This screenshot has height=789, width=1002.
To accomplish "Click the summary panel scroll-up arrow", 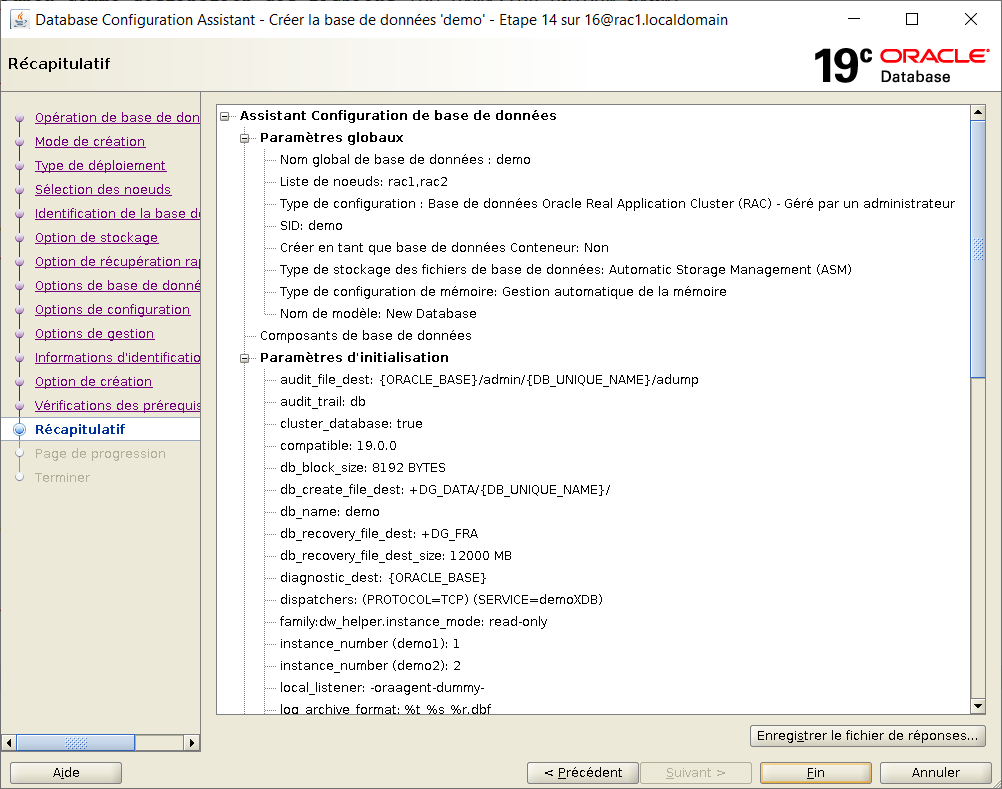I will (x=978, y=112).
